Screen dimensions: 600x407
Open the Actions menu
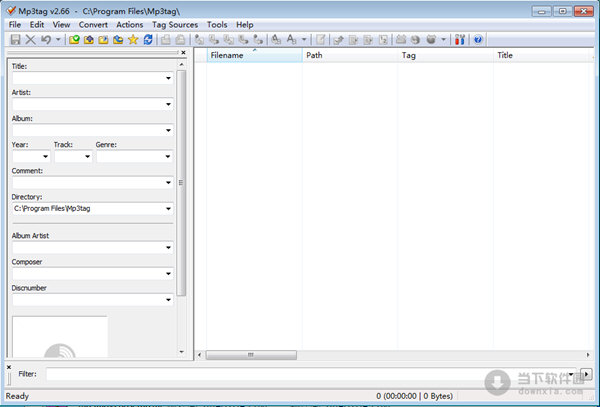pyautogui.click(x=130, y=25)
